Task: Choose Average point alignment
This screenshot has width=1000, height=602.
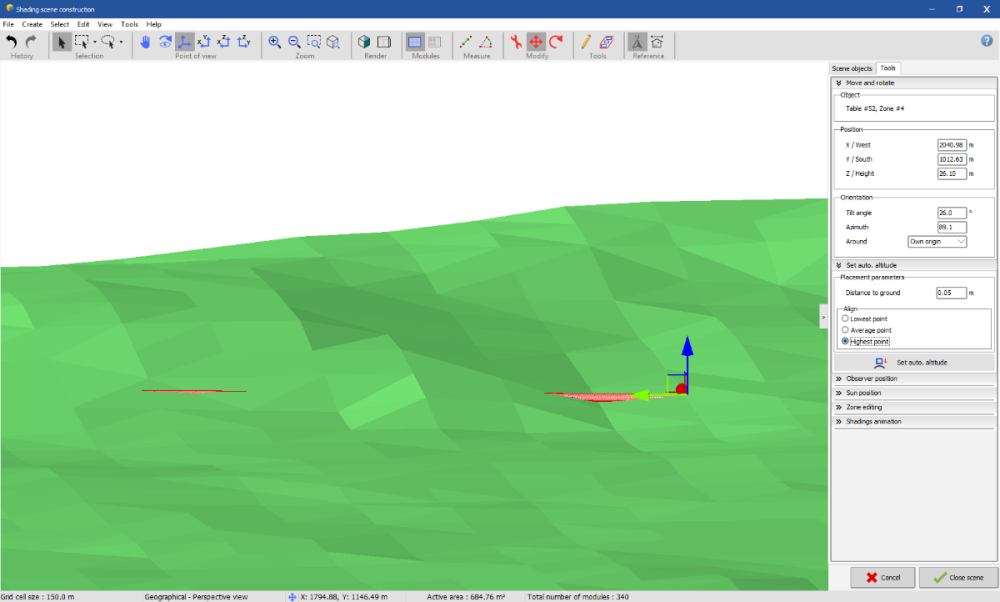Action: [846, 330]
